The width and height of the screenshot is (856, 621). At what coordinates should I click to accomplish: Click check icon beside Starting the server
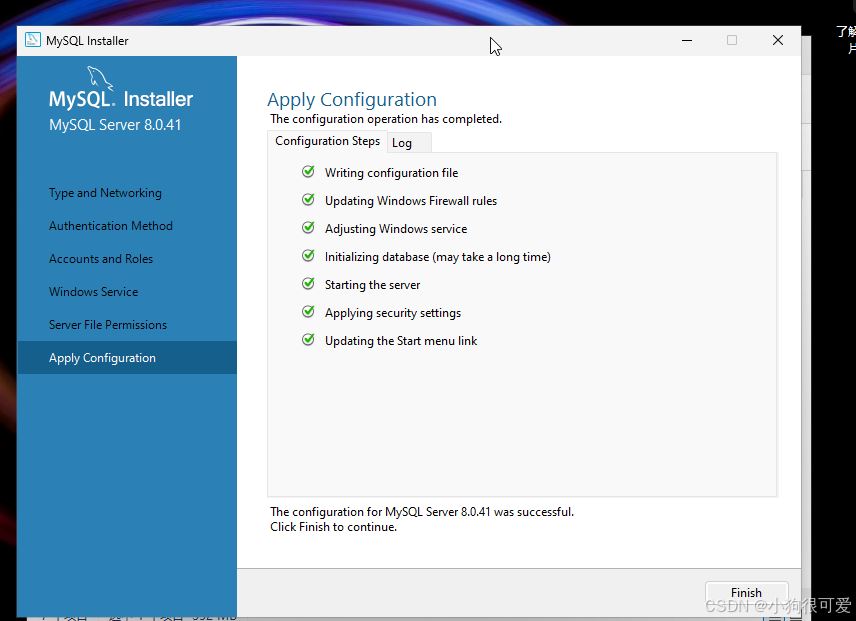point(308,284)
